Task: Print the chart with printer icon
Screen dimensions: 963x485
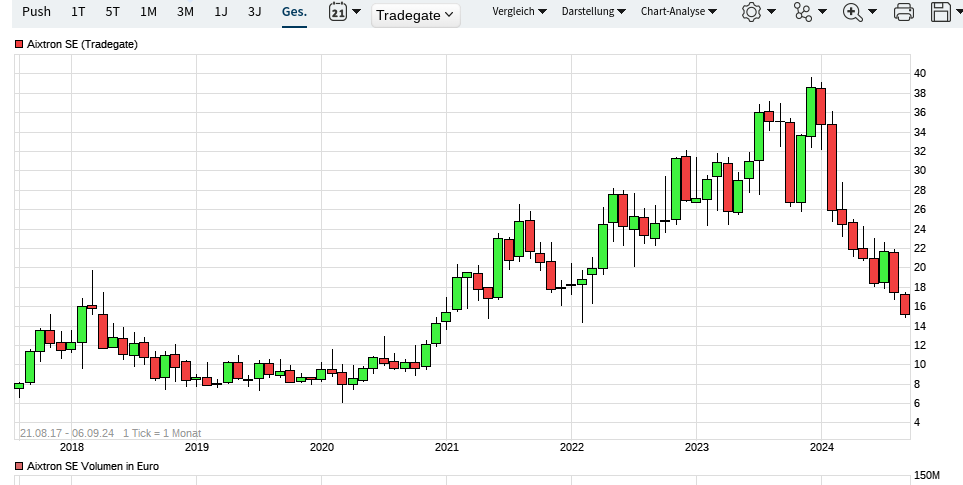Action: pos(903,12)
